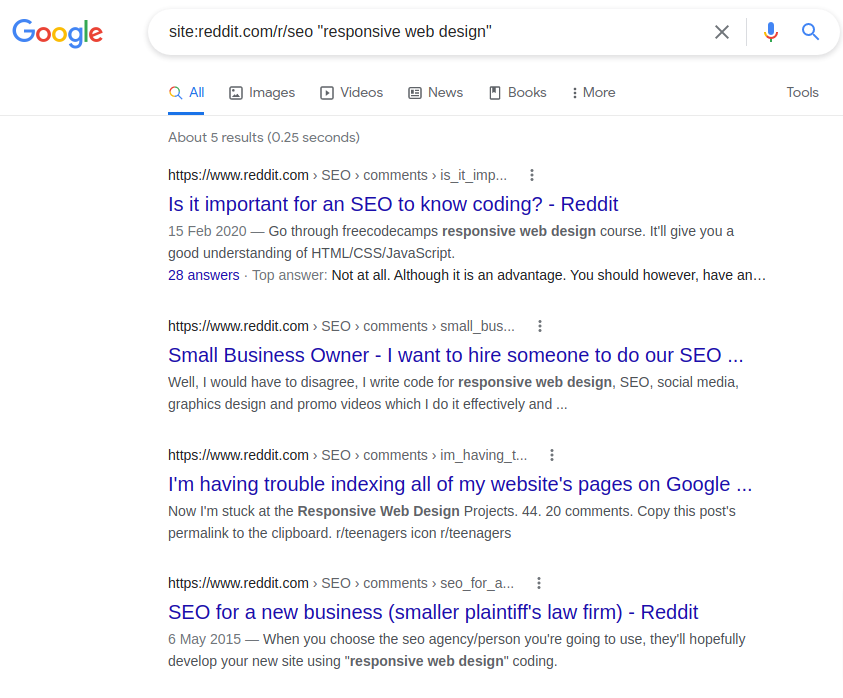The width and height of the screenshot is (843, 698).
Task: Select the Books tab
Action: [517, 92]
